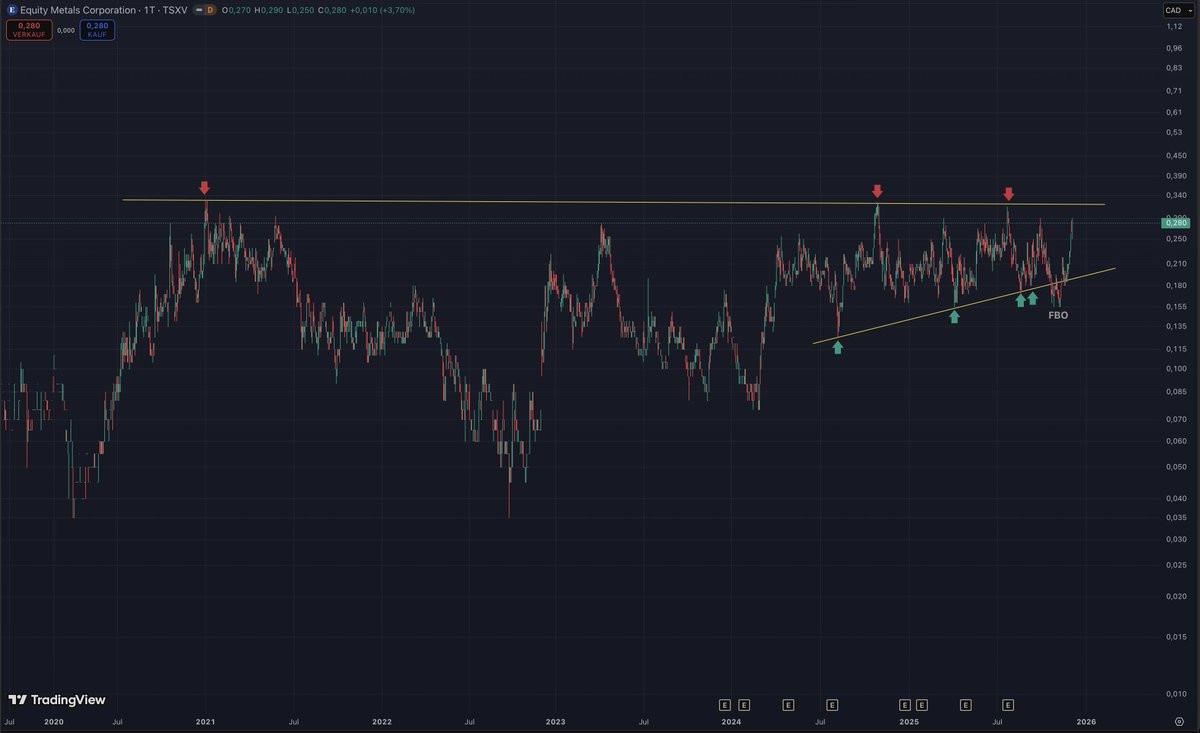Select the yellow horizontal resistance line
Screen dimensions: 1200x733
coord(613,202)
